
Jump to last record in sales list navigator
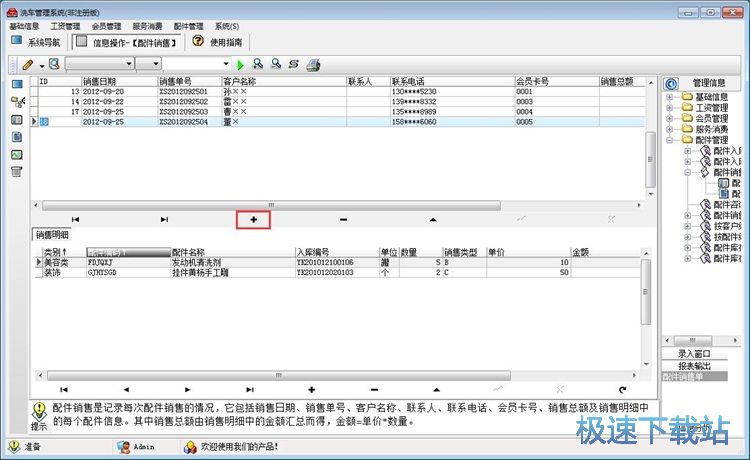164,219
